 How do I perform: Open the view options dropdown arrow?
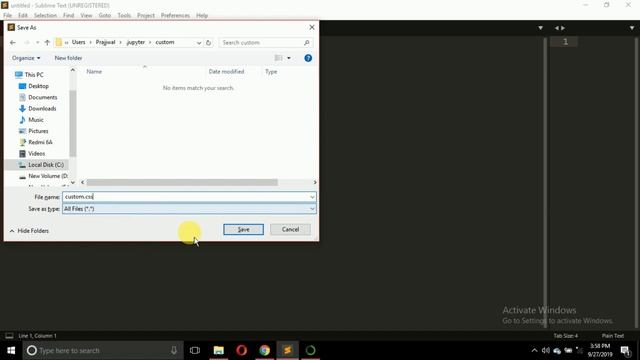[x=289, y=58]
